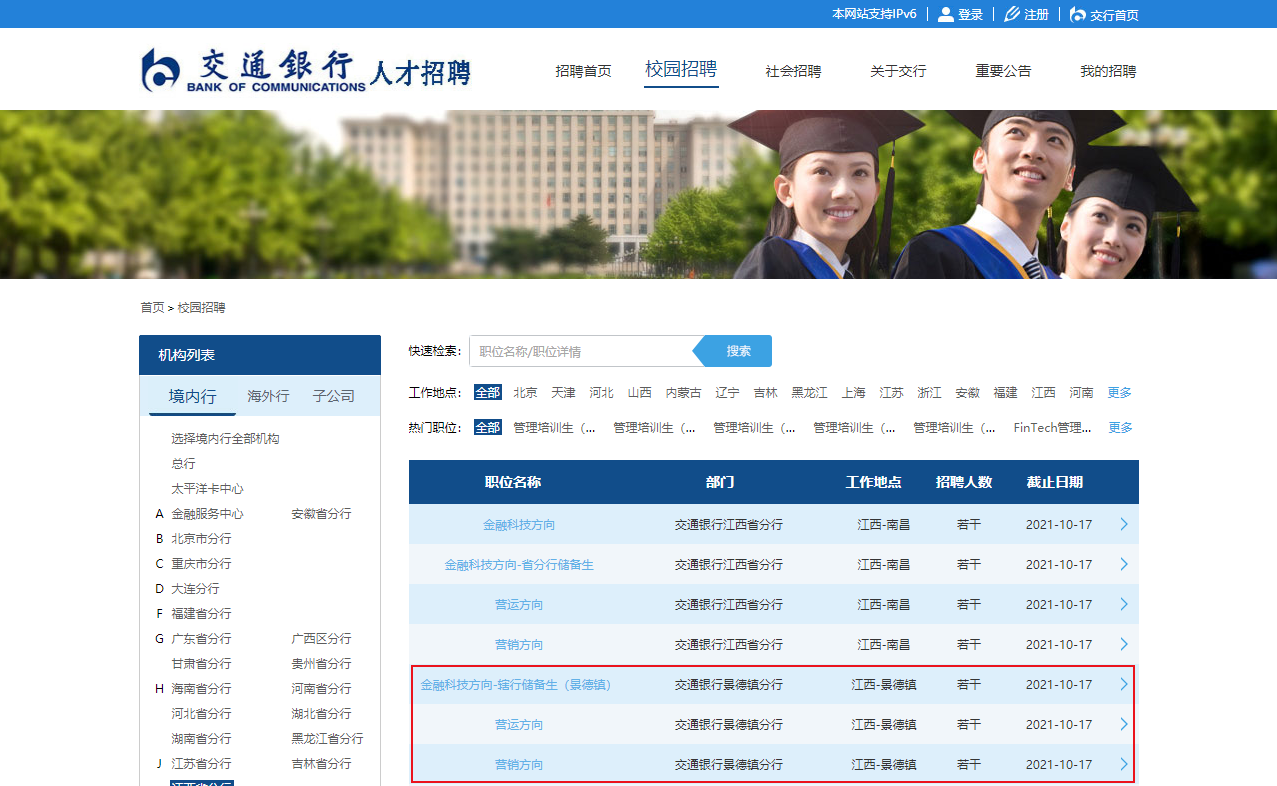Image resolution: width=1277 pixels, height=786 pixels.
Task: Open 关于交行 navigation item
Action: click(x=898, y=71)
